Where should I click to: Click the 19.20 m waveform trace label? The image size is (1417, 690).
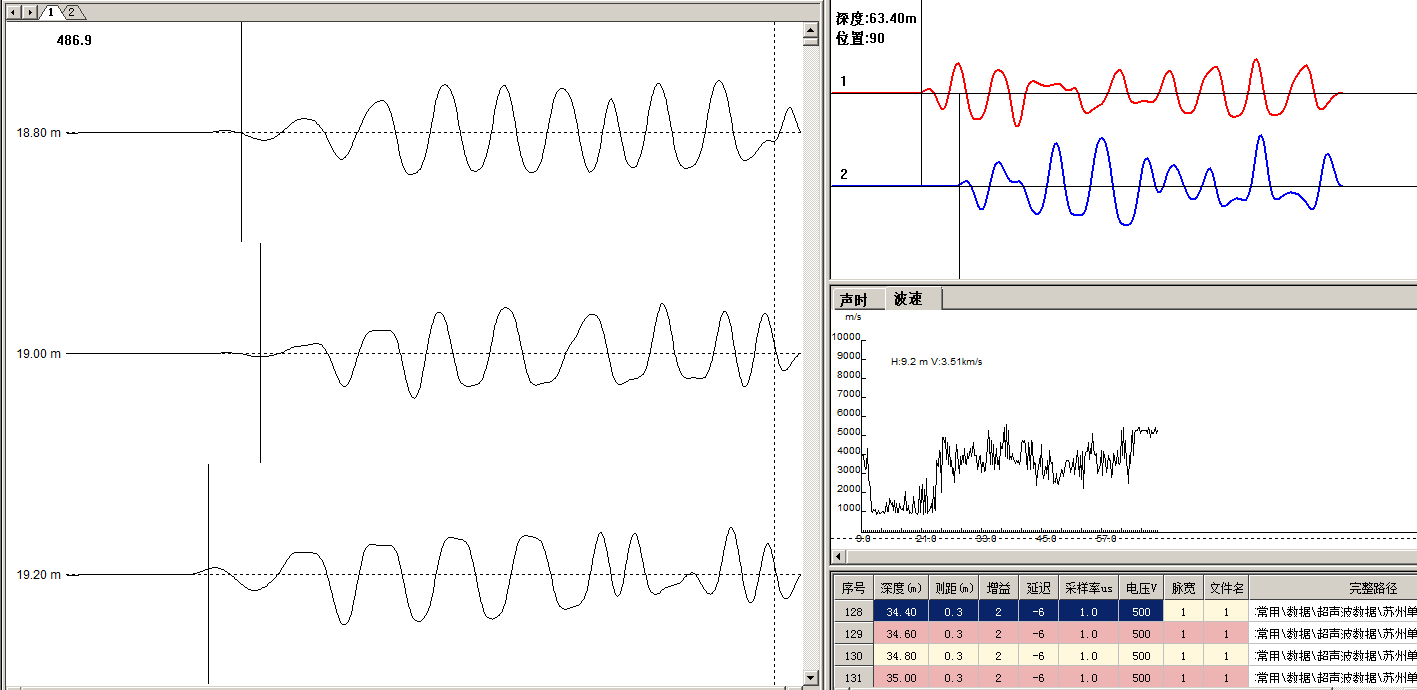click(x=38, y=575)
